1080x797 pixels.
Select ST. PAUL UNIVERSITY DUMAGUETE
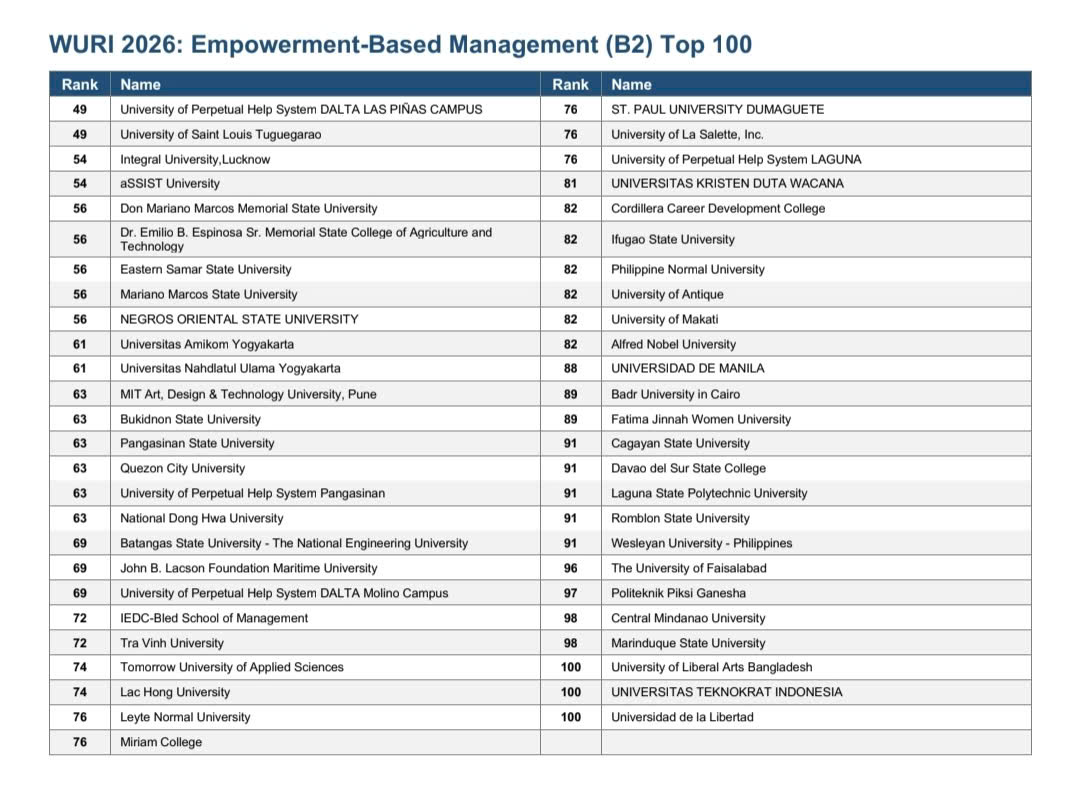[x=718, y=110]
